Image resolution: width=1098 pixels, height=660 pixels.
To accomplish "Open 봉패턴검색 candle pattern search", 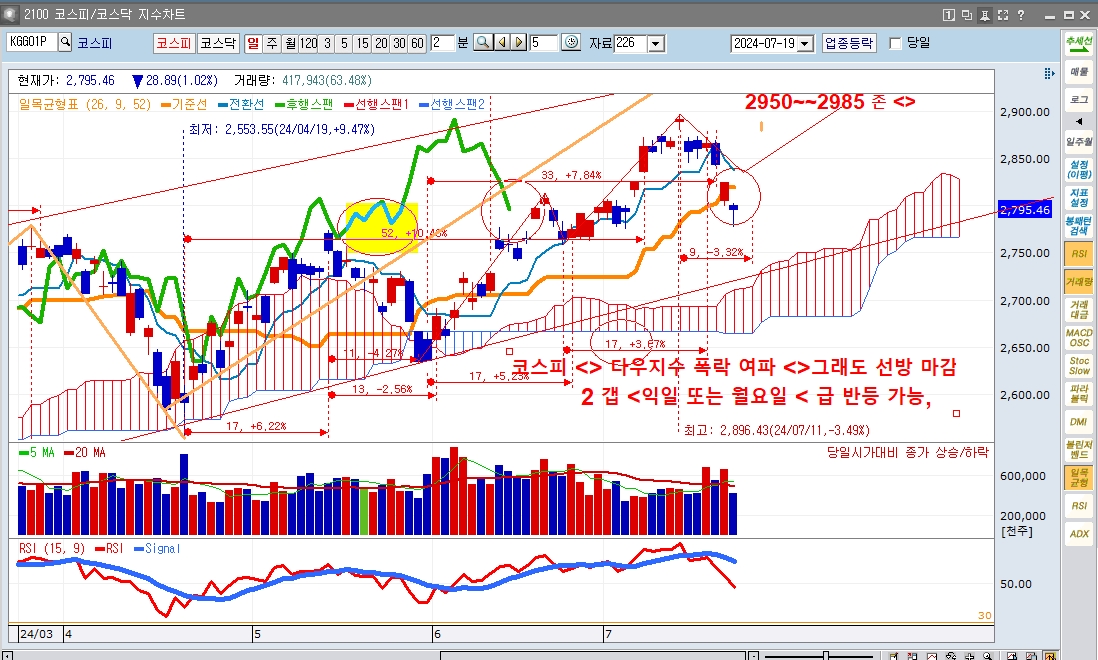I will click(x=1078, y=225).
